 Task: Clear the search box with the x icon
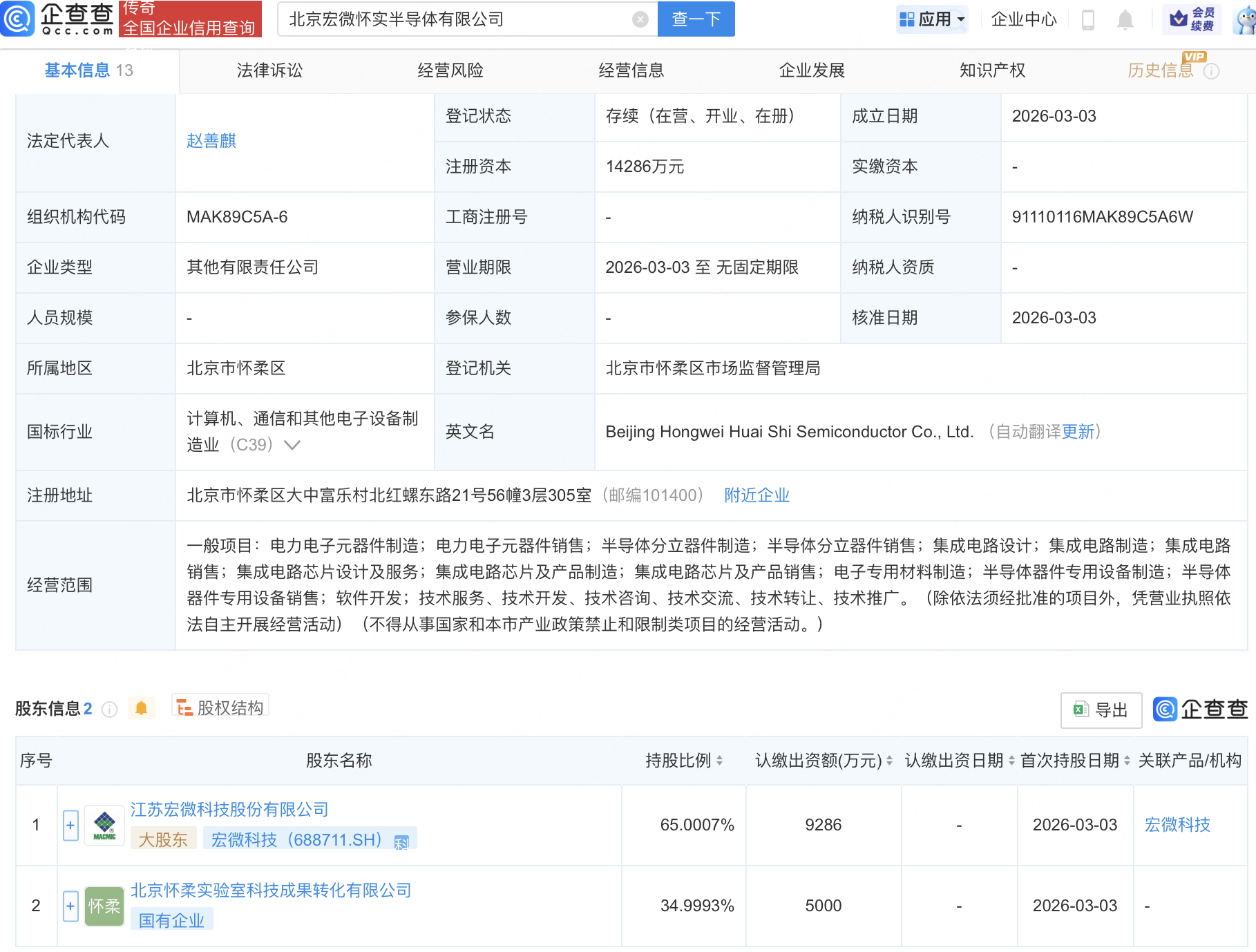(x=640, y=19)
